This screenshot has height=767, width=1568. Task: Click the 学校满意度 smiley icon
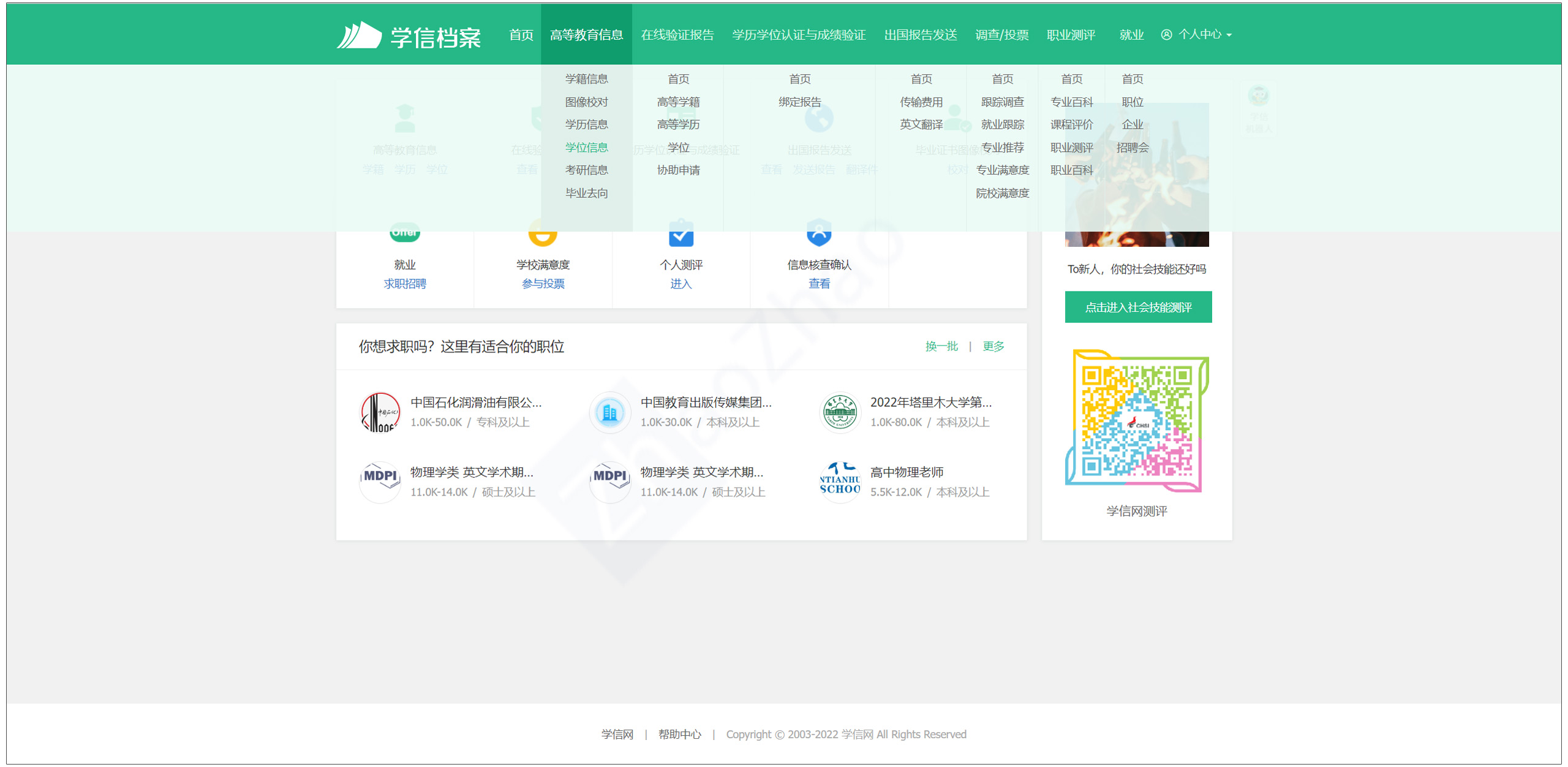coord(543,233)
